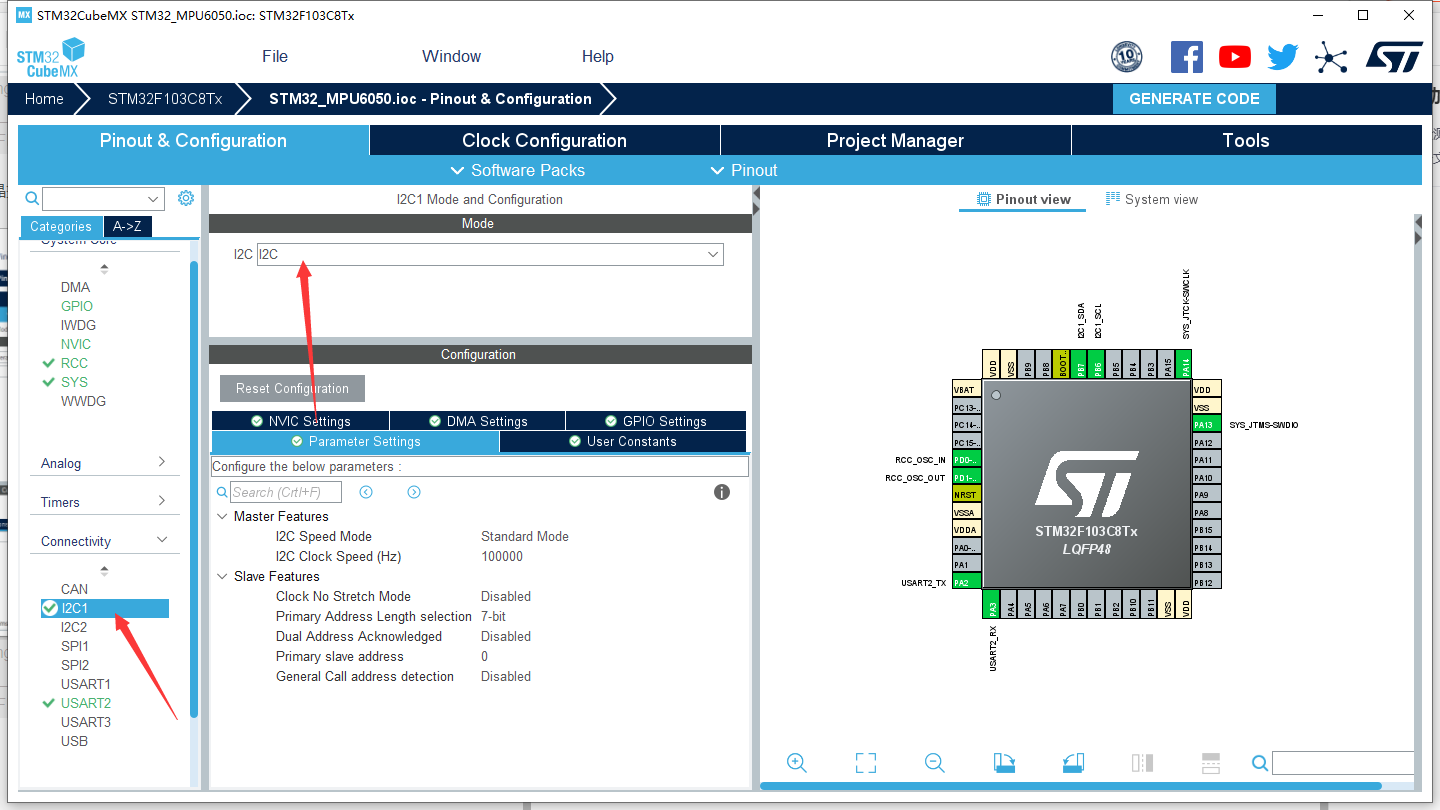
Task: Open the Twitter link icon
Action: pyautogui.click(x=1283, y=57)
